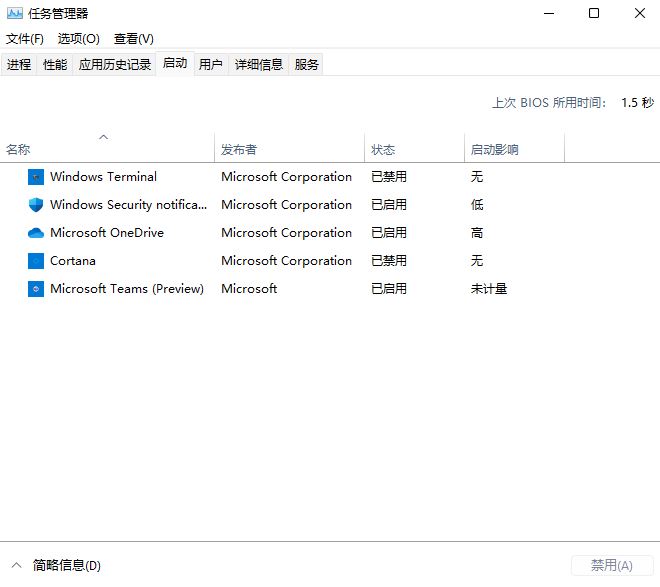Click the 已禁用 status of Windows Terminal
660x587 pixels.
point(389,177)
